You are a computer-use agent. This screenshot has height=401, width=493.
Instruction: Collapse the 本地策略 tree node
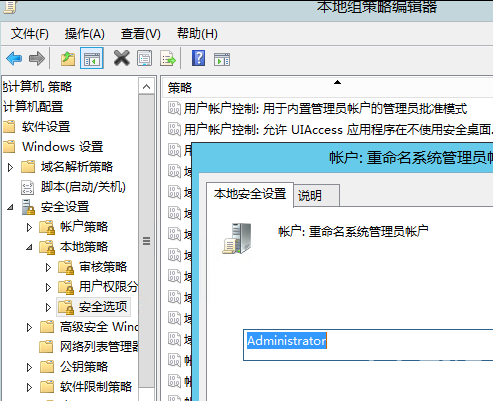(x=29, y=247)
